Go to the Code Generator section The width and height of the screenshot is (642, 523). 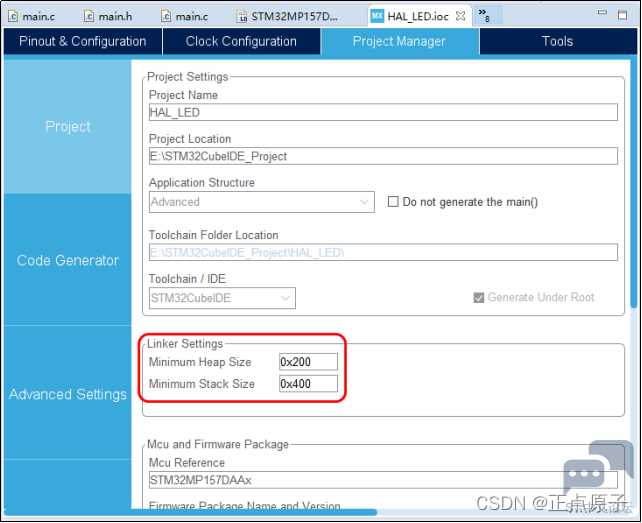(x=67, y=260)
